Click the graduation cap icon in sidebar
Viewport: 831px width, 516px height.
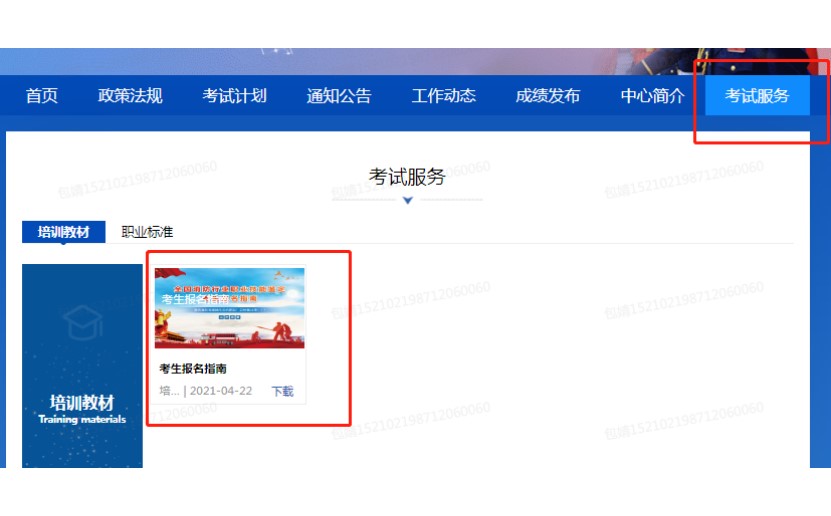point(83,322)
